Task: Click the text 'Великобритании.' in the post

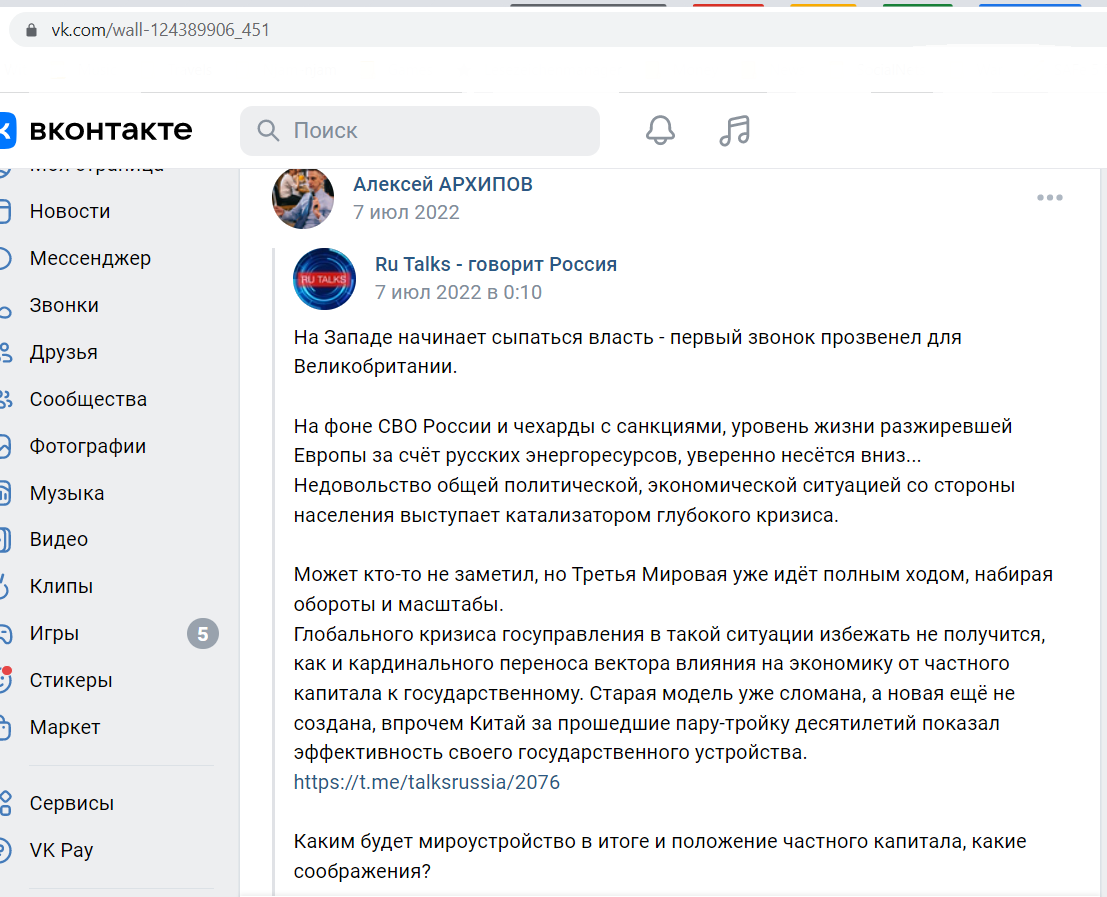Action: pos(375,367)
